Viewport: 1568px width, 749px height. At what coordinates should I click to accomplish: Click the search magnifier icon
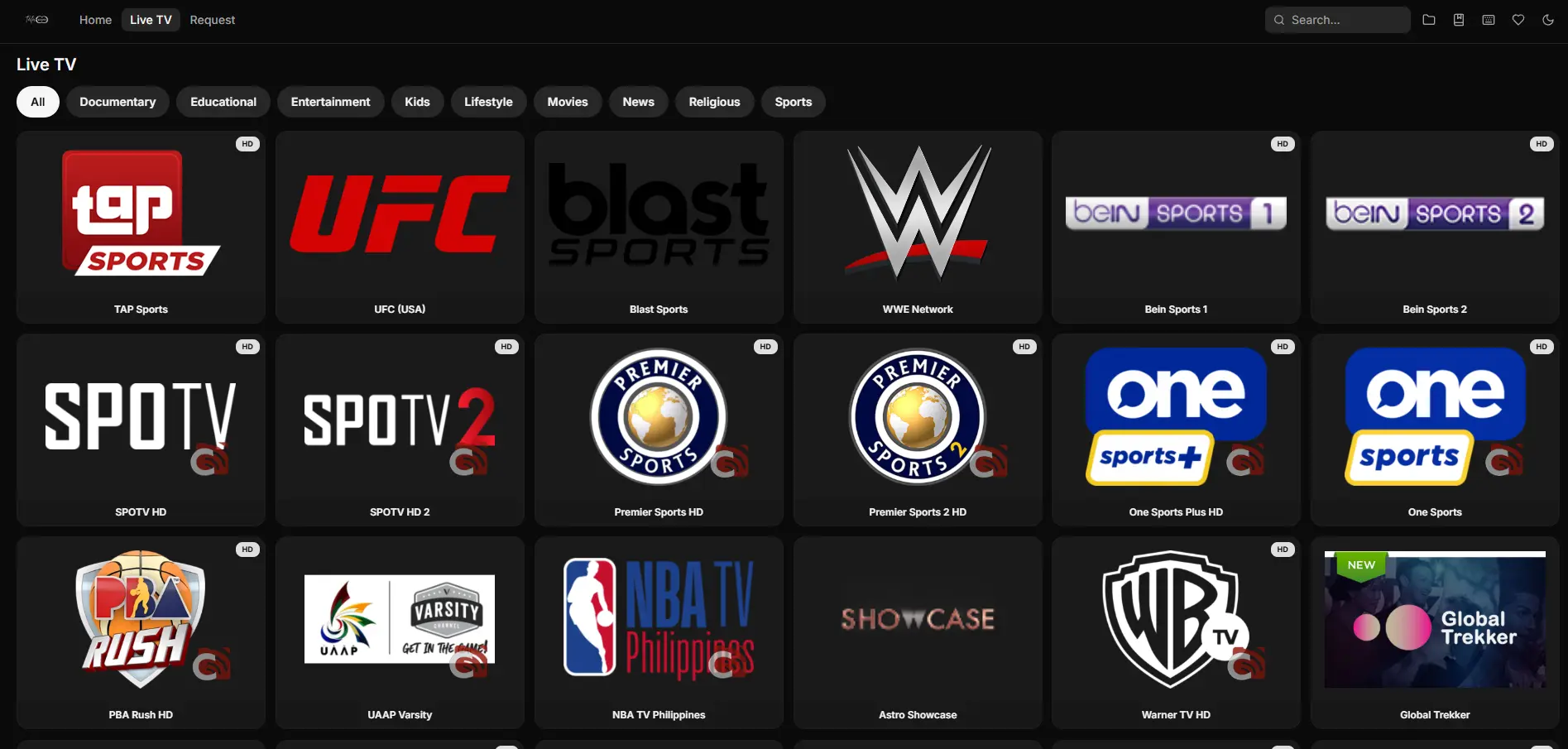pyautogui.click(x=1279, y=20)
